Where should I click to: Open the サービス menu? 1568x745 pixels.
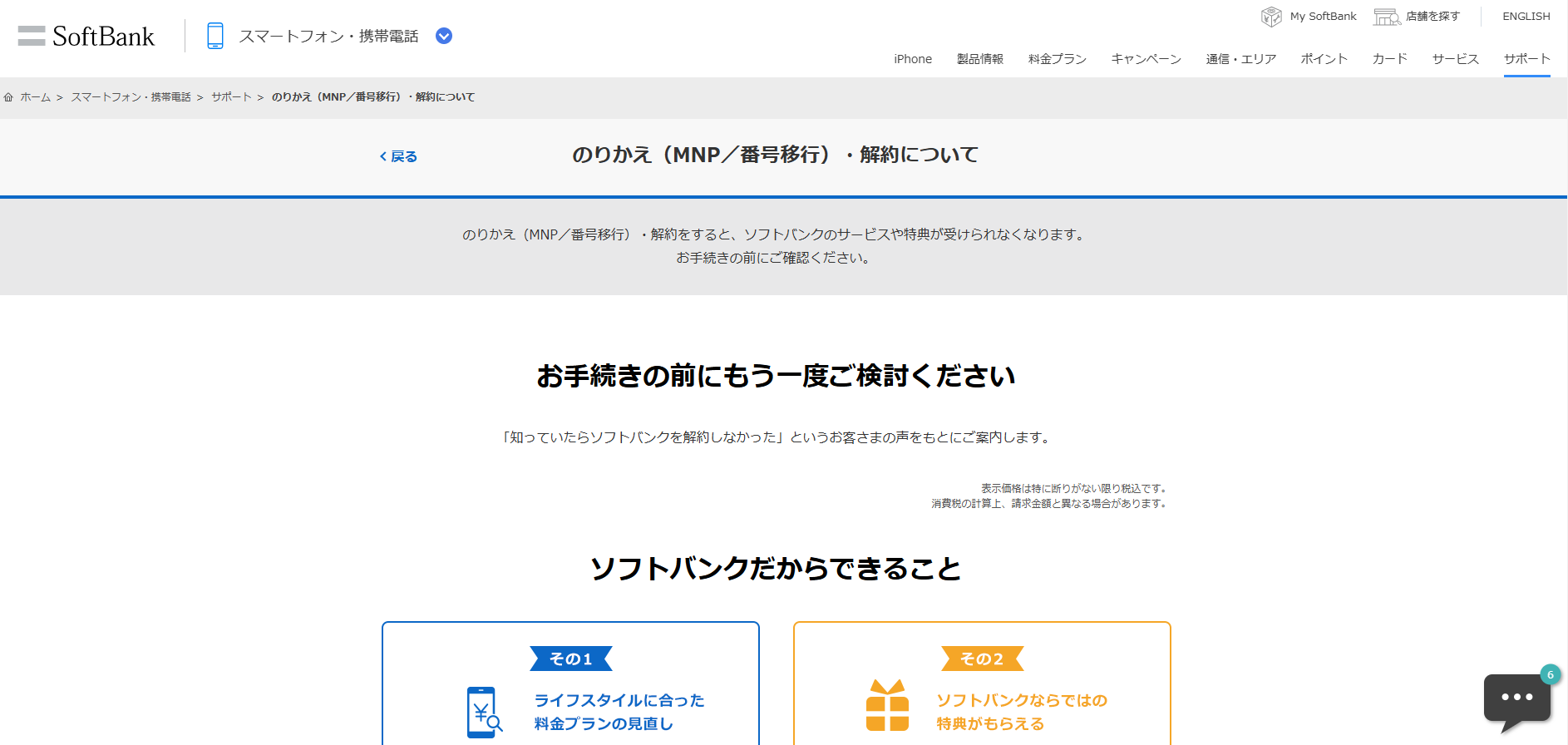(1456, 59)
